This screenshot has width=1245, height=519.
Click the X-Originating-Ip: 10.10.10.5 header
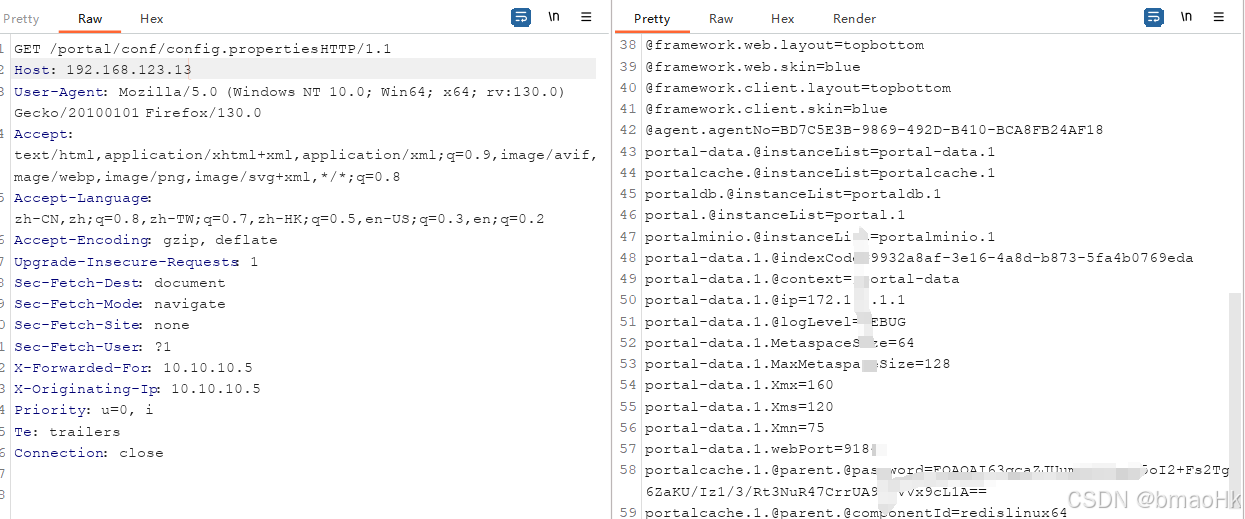point(137,389)
